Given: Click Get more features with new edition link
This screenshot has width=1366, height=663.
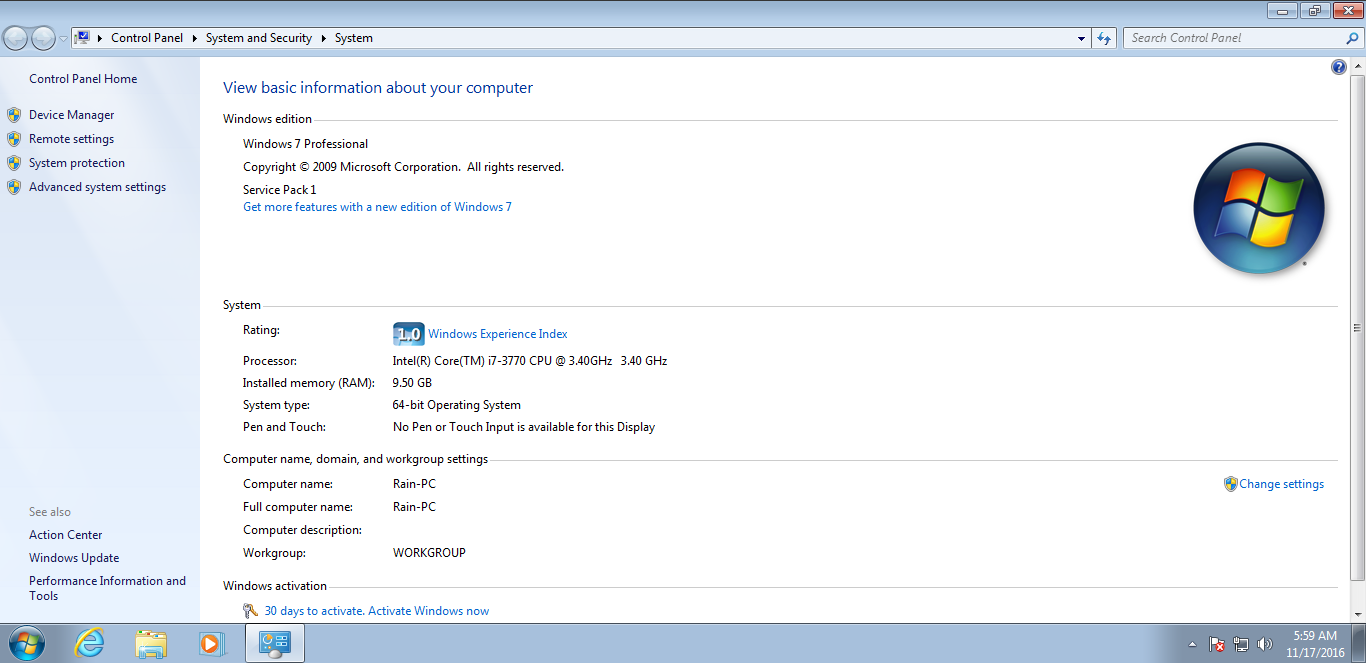Looking at the screenshot, I should [377, 207].
